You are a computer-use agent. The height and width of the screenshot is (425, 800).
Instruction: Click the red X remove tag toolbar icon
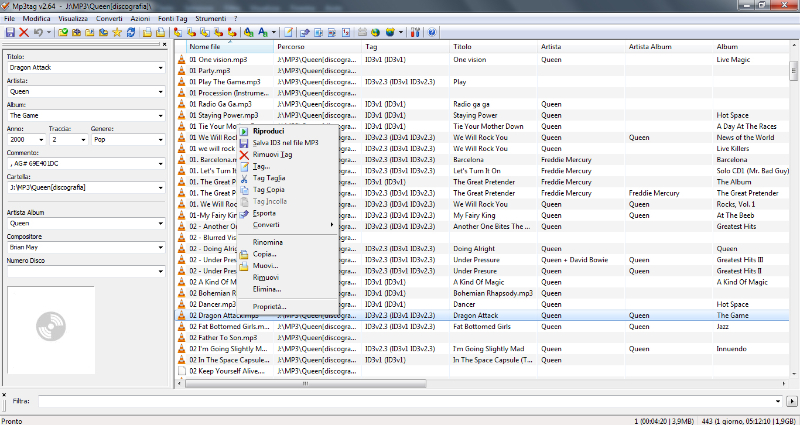pyautogui.click(x=24, y=32)
